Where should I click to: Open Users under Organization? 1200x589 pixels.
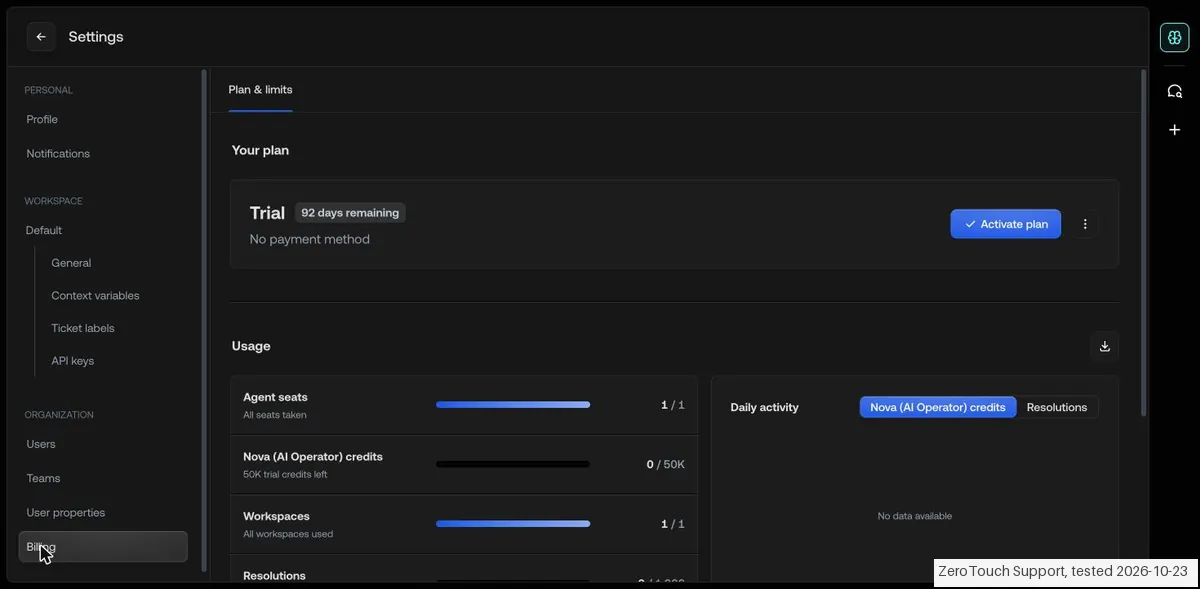(41, 444)
